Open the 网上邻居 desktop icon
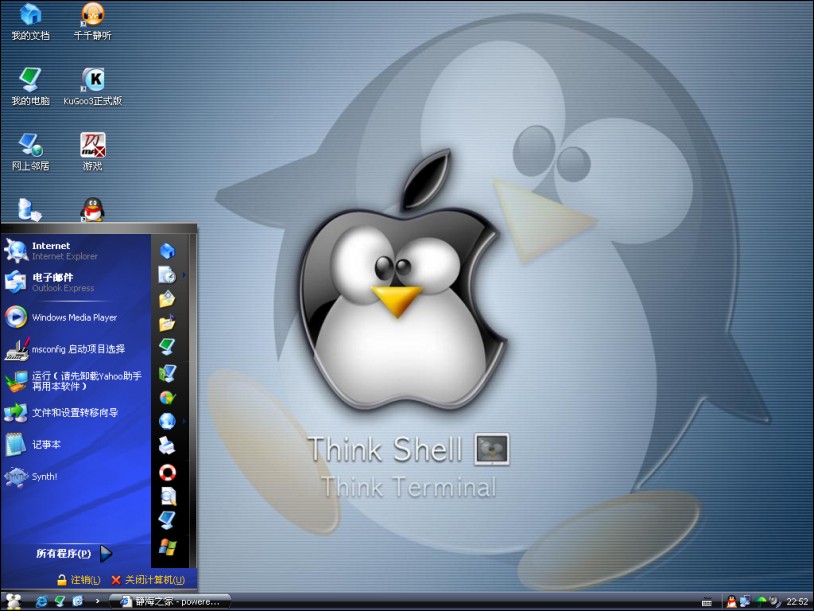This screenshot has height=611, width=814. pos(30,152)
